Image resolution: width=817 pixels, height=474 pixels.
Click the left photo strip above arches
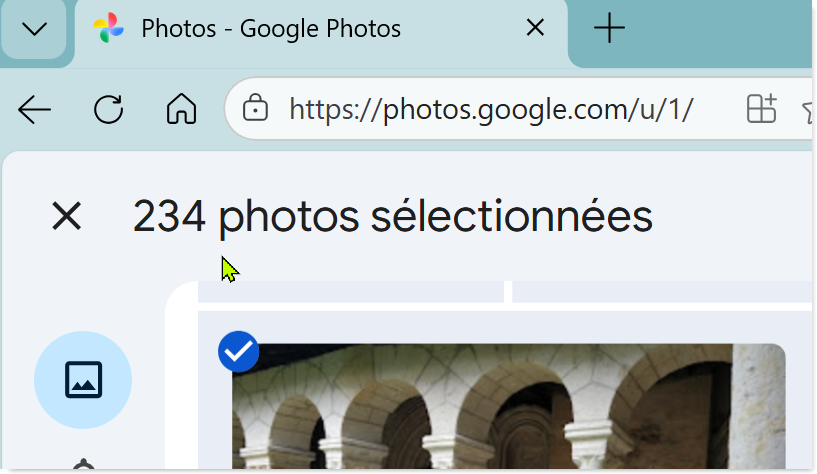coord(350,292)
